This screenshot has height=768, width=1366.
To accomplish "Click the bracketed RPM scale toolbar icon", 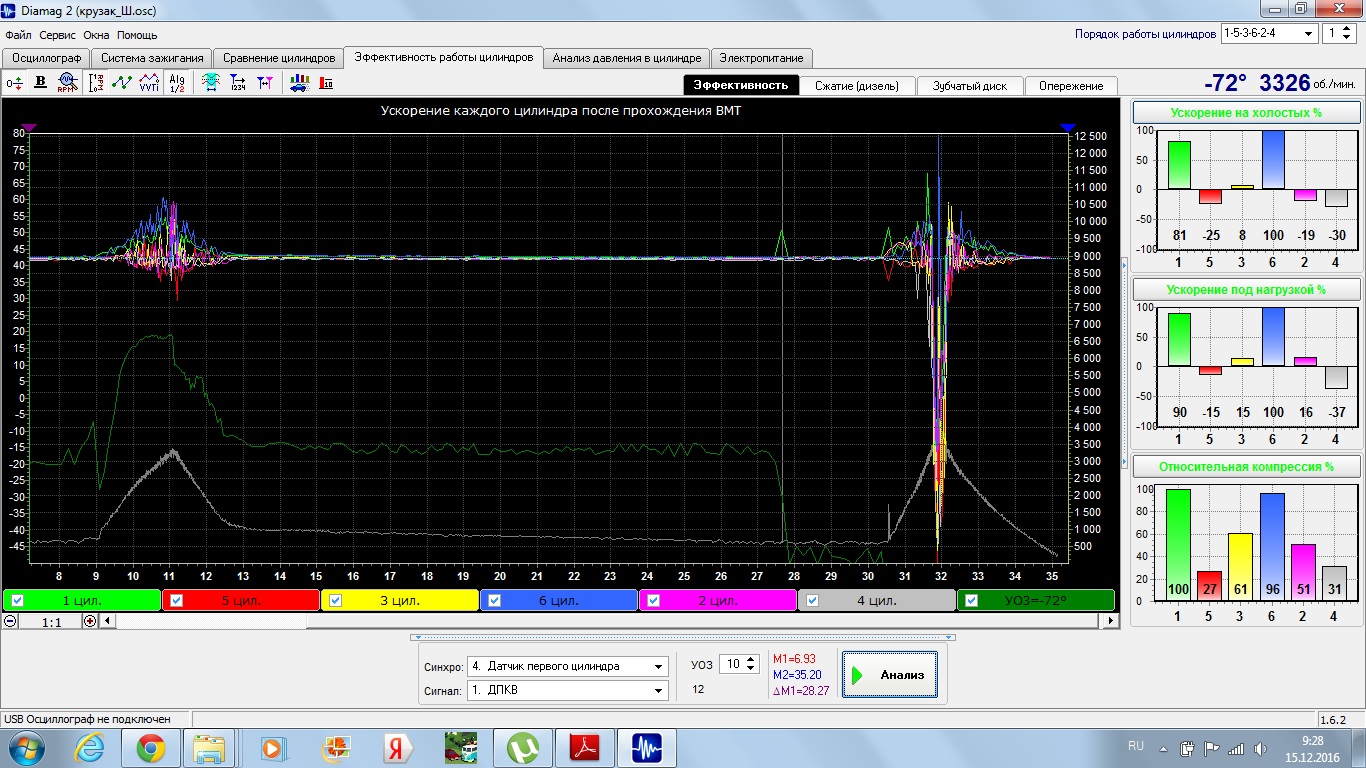I will pyautogui.click(x=97, y=82).
